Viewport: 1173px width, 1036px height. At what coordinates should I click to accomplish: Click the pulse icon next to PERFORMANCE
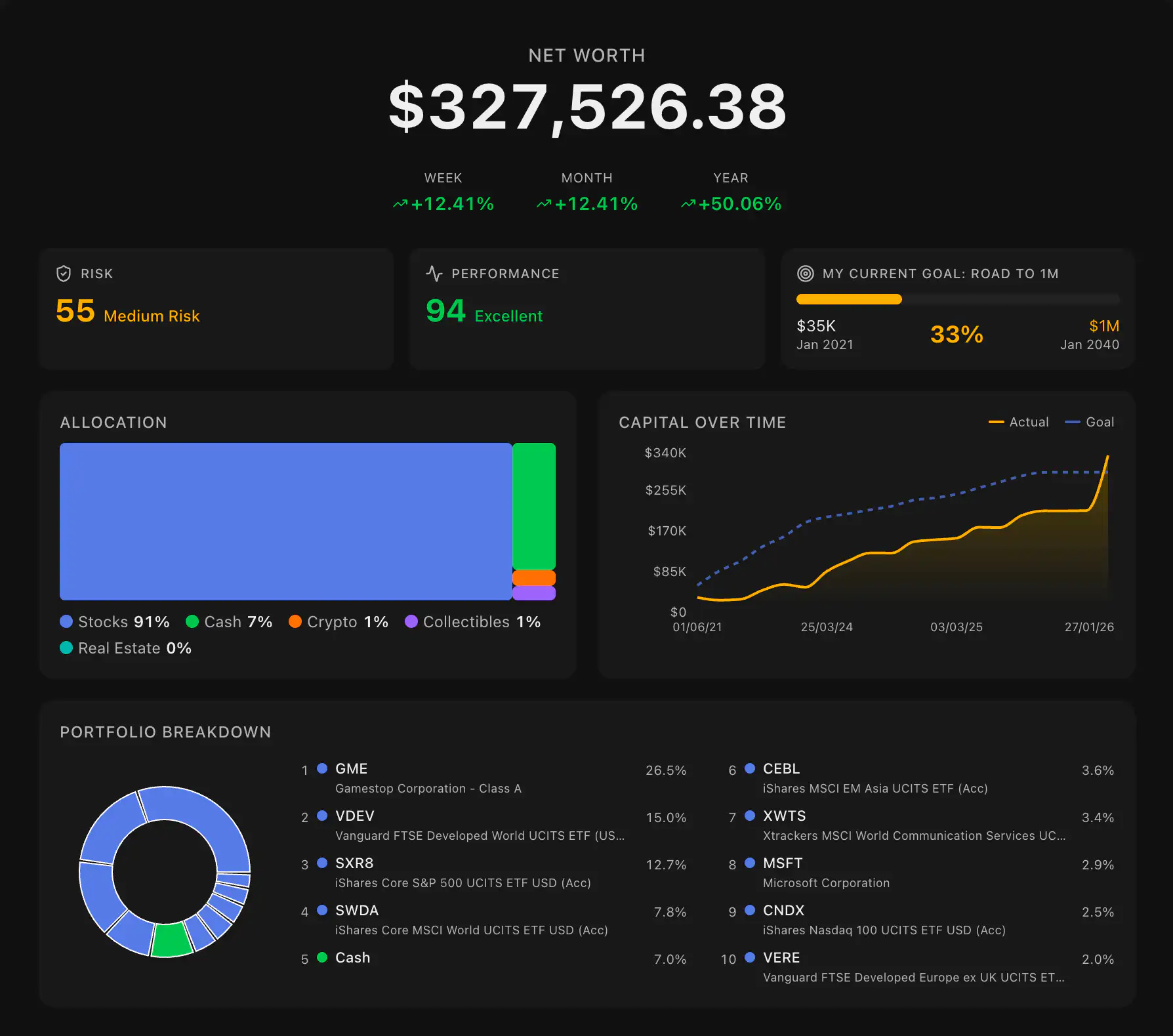434,274
